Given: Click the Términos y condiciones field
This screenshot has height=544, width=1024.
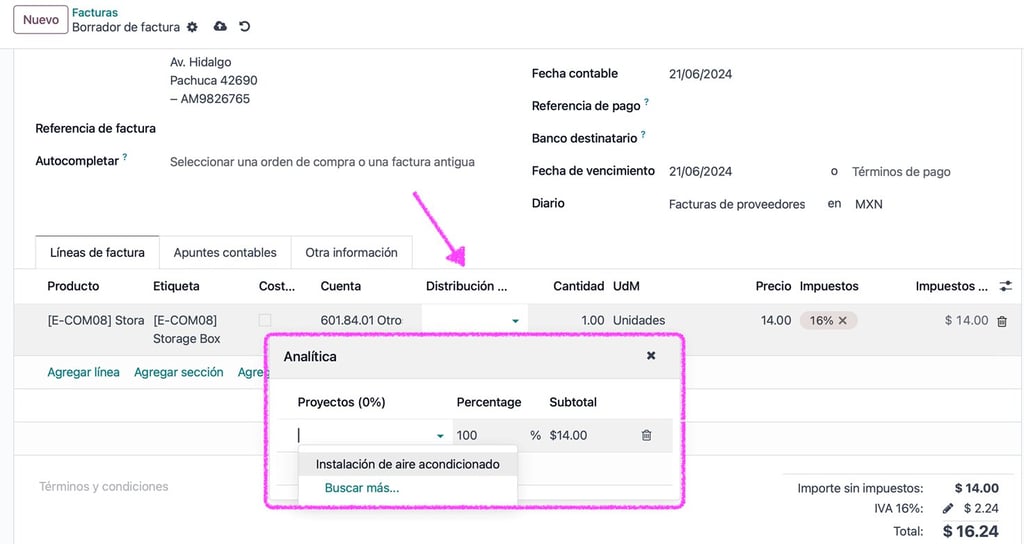Looking at the screenshot, I should (104, 487).
